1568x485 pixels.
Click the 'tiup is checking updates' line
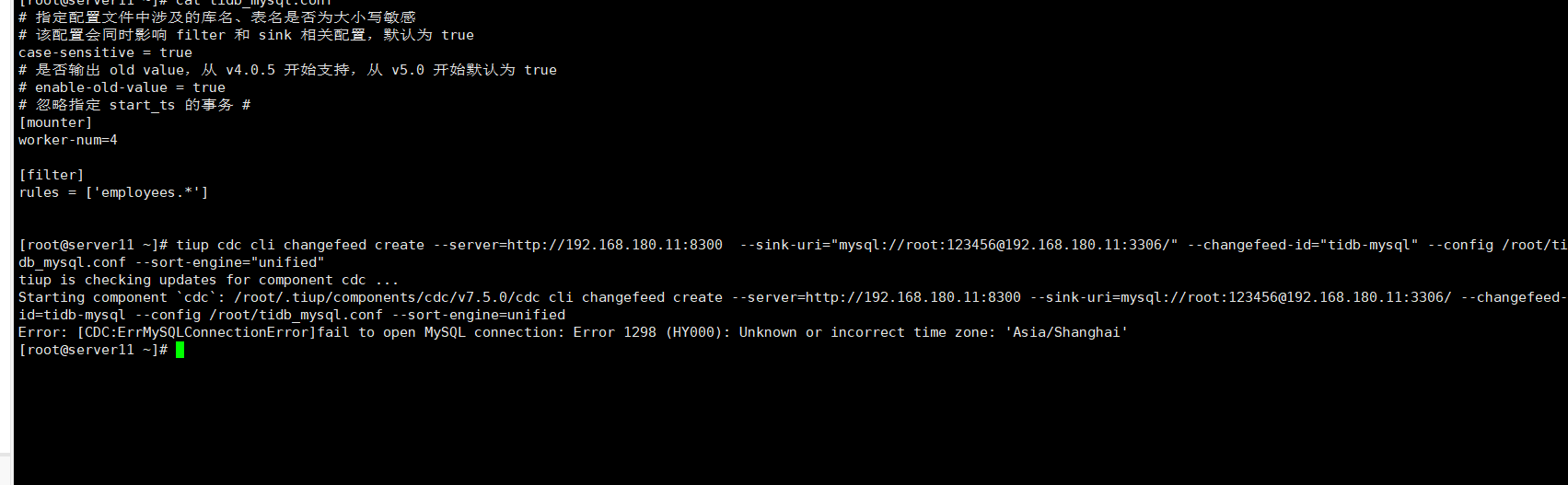208,280
